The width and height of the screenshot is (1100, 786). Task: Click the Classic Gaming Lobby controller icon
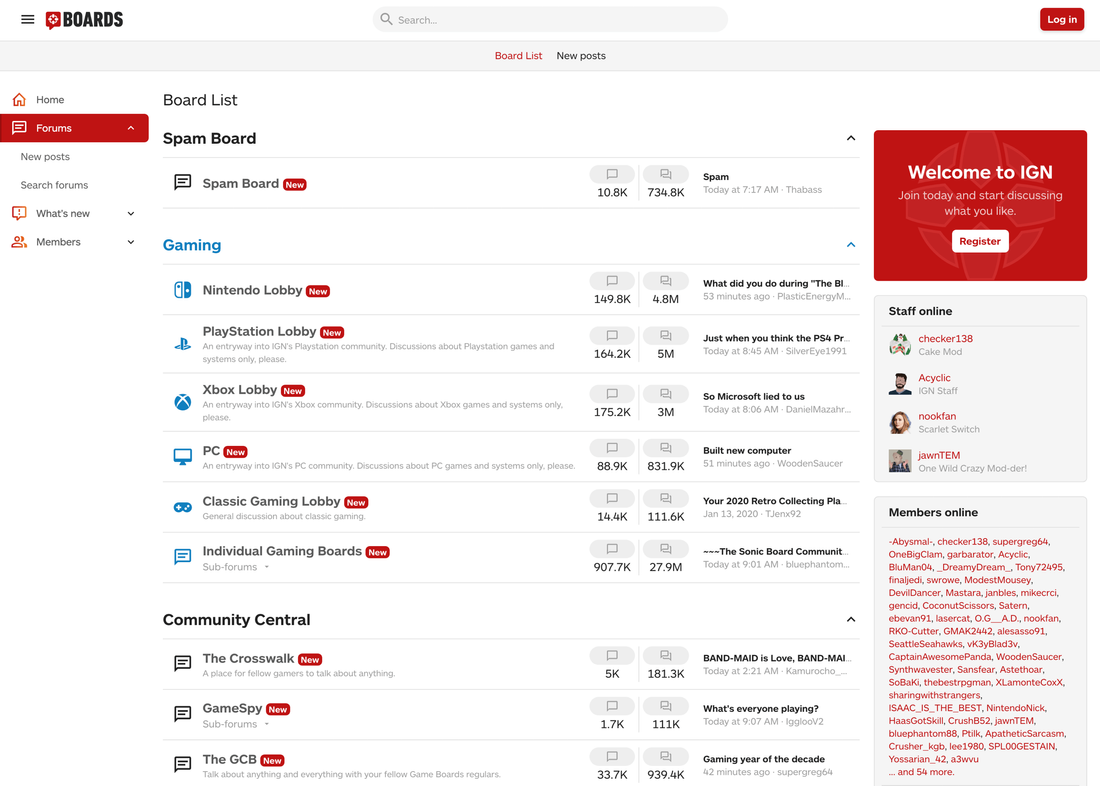pos(182,507)
